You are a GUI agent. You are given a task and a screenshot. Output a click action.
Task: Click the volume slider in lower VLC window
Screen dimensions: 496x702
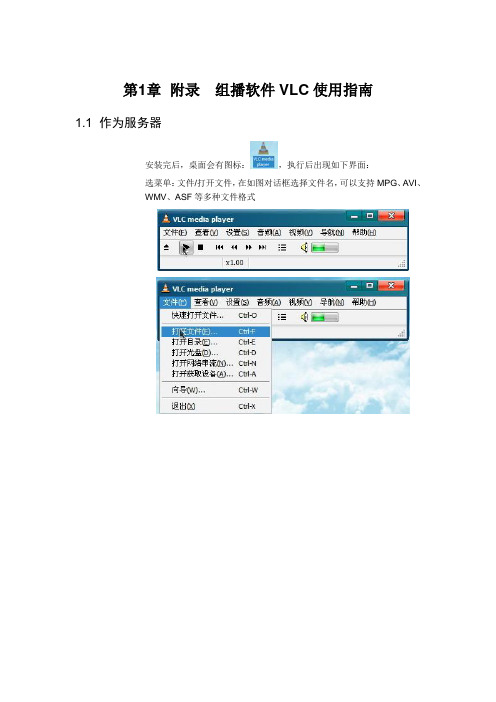pyautogui.click(x=325, y=317)
